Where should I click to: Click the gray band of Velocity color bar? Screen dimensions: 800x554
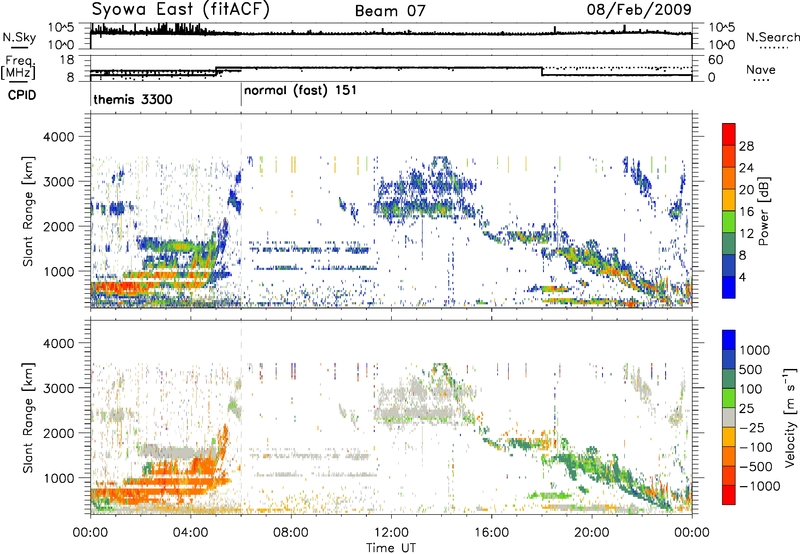click(729, 418)
